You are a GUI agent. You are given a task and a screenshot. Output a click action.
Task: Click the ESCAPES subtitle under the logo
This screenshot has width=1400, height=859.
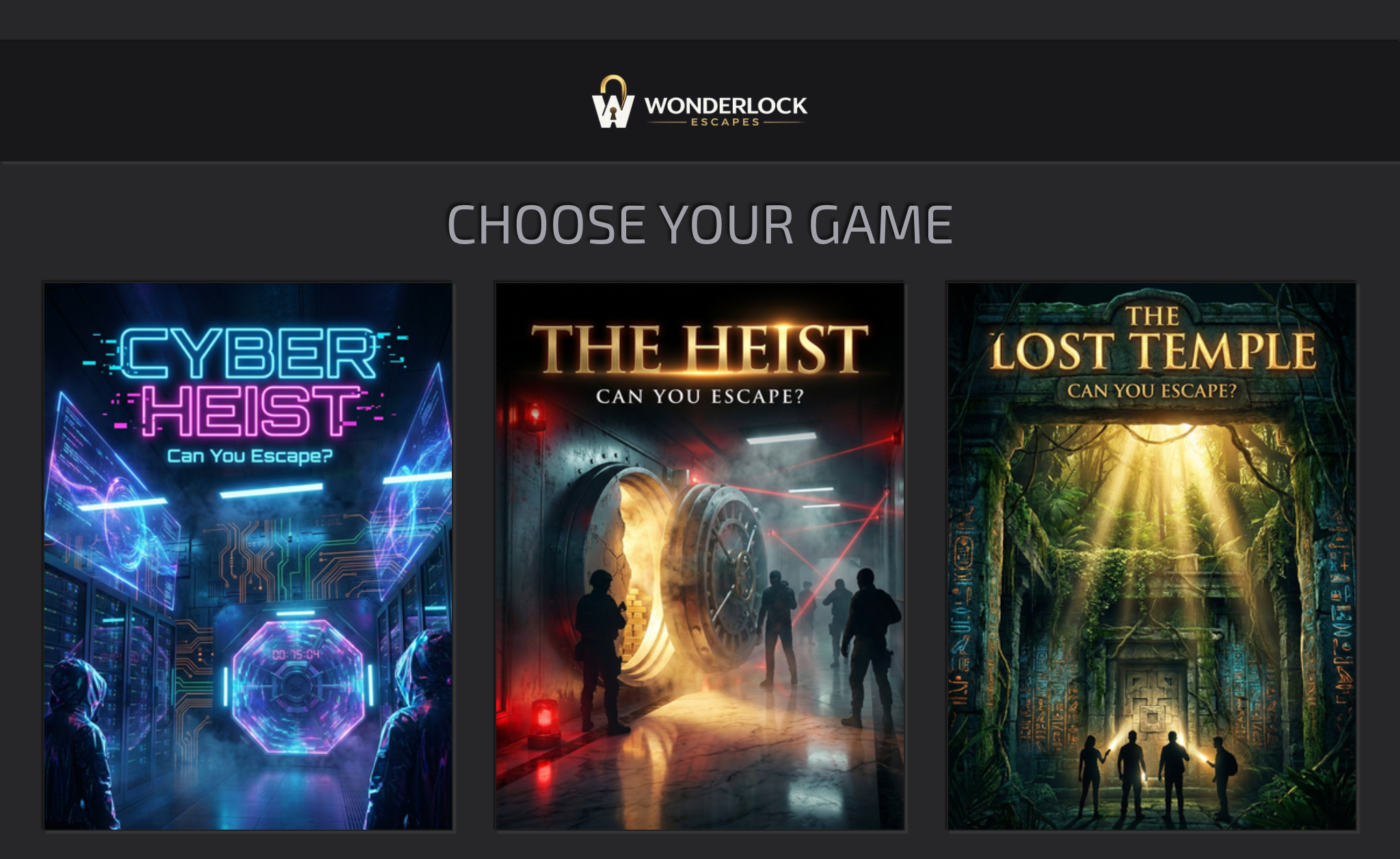pos(725,122)
